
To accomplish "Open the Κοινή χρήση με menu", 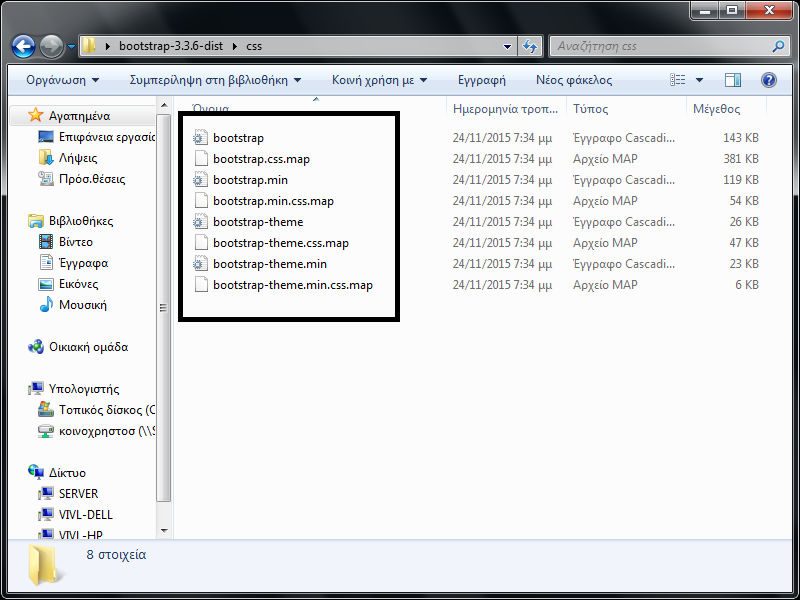I will tap(379, 80).
